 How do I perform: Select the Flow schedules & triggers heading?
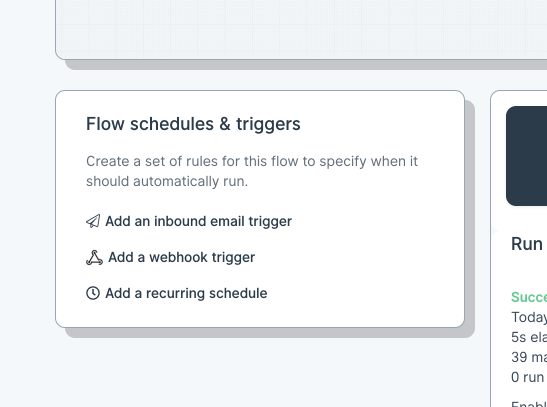tap(193, 124)
